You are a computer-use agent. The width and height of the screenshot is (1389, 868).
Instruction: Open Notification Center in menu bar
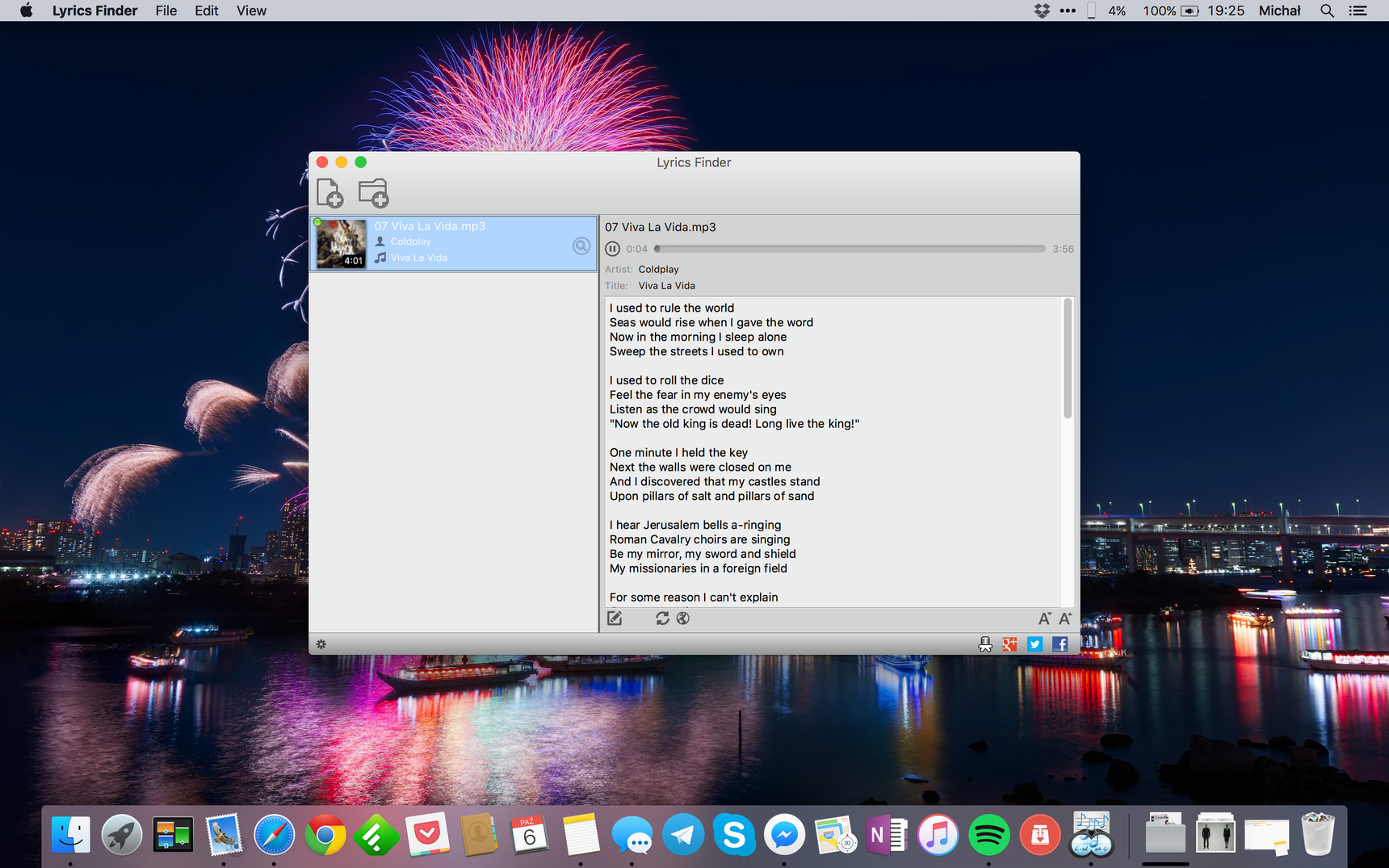(x=1358, y=10)
